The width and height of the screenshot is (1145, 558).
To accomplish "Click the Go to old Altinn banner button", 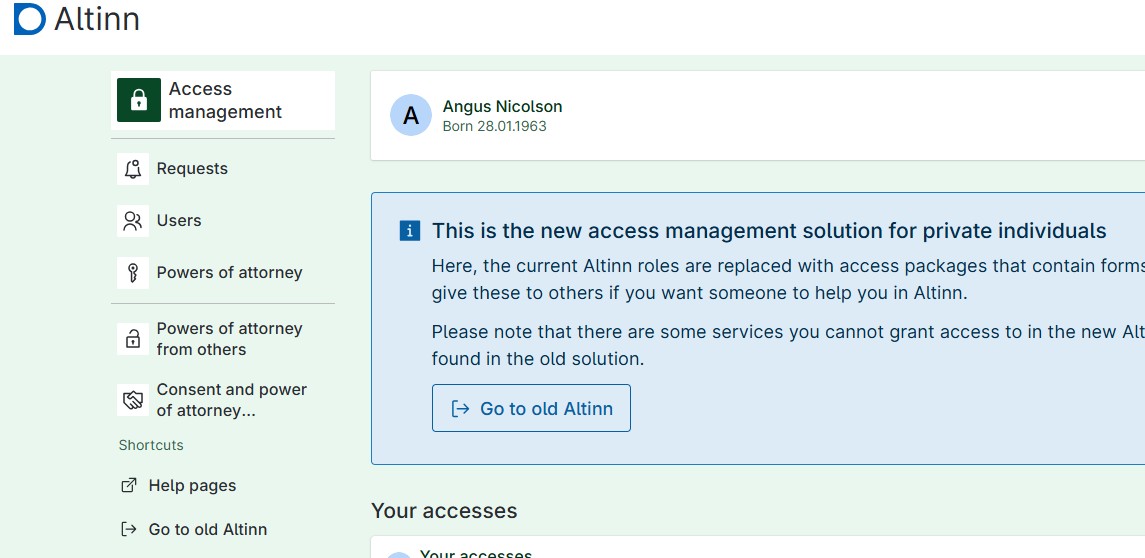I will pos(531,408).
